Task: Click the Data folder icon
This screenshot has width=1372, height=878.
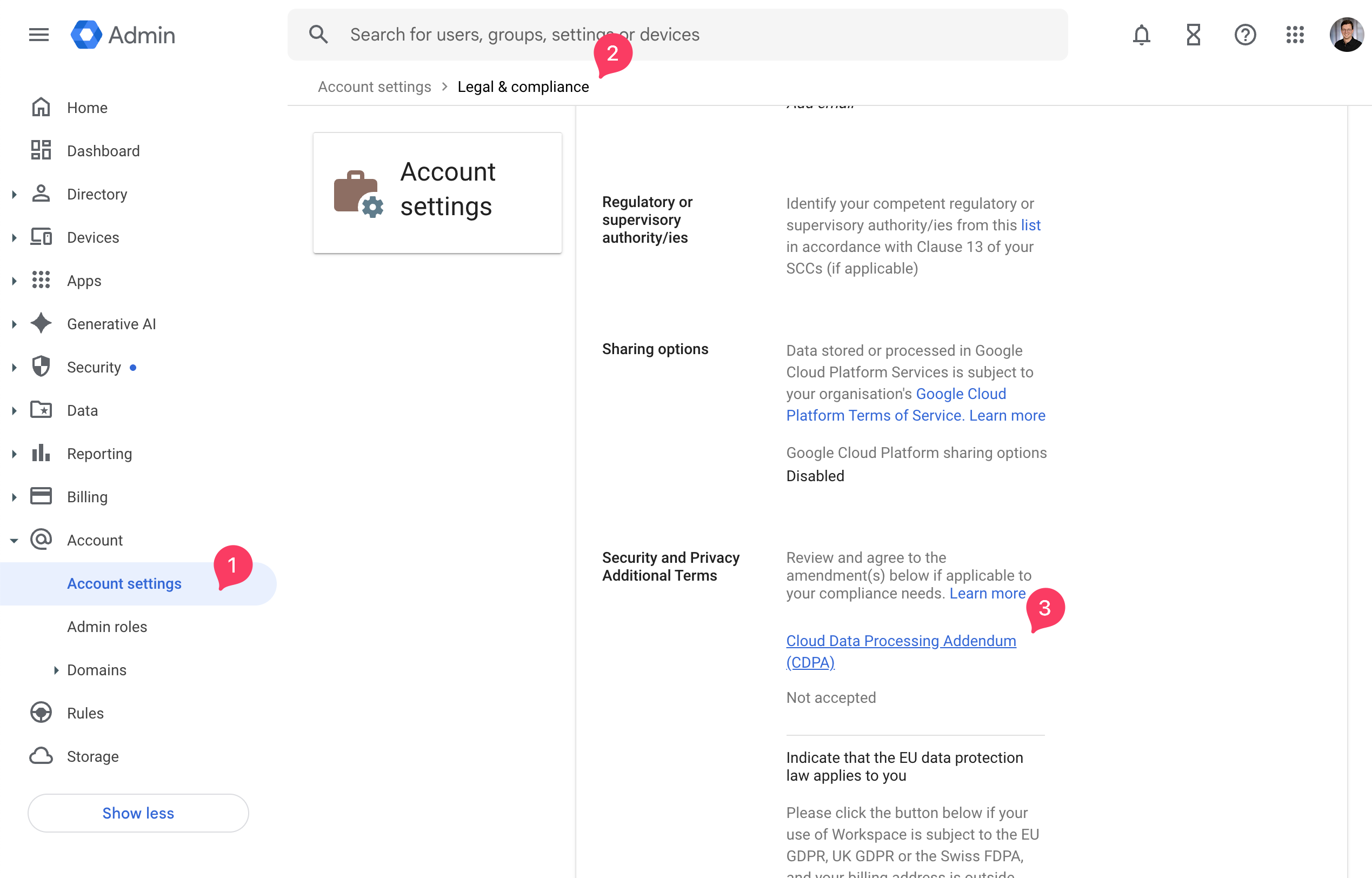Action: [41, 410]
